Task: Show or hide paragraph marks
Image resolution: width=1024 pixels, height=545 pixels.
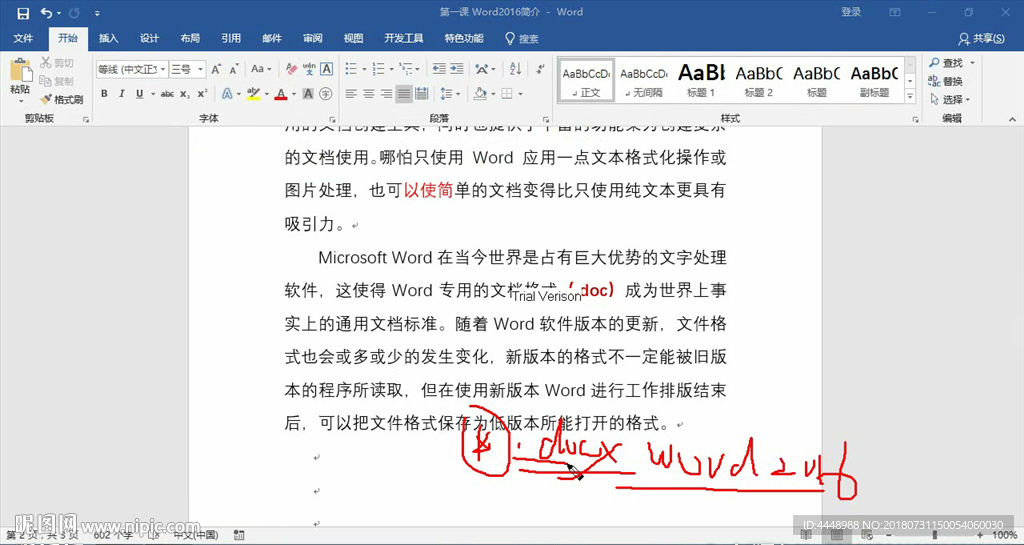Action: [539, 69]
